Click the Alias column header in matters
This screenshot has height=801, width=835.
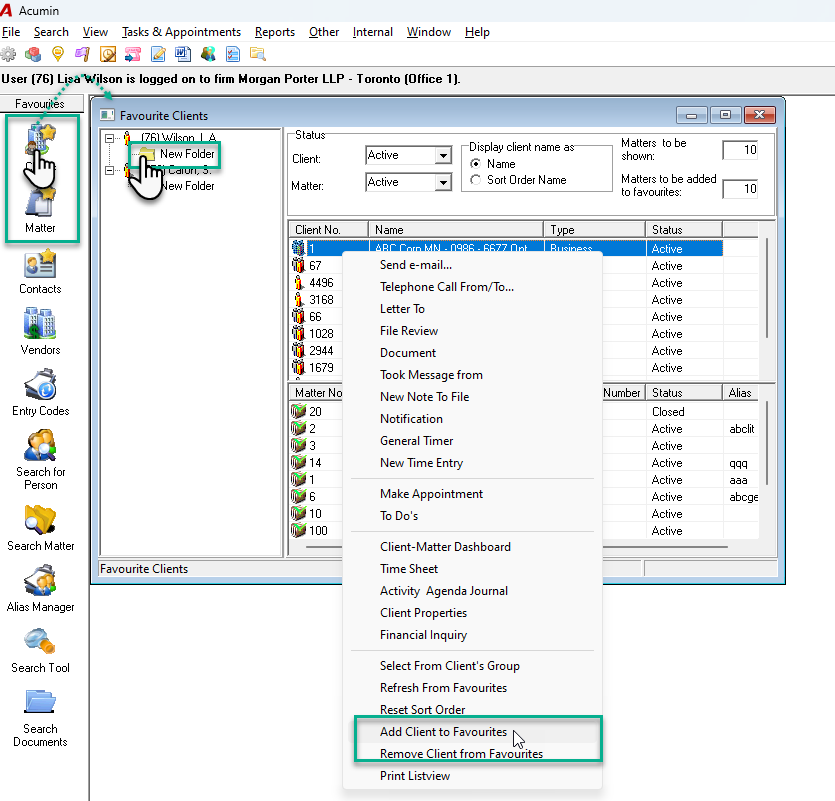(740, 393)
